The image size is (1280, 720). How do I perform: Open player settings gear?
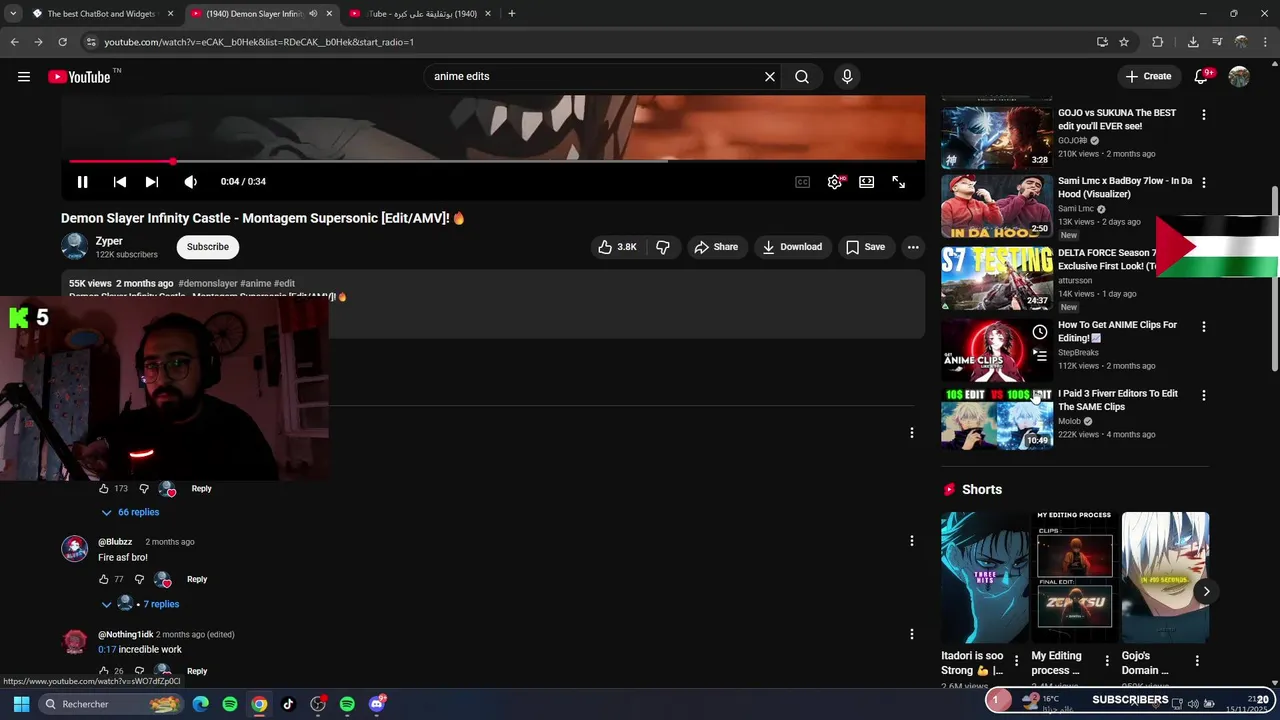click(835, 182)
